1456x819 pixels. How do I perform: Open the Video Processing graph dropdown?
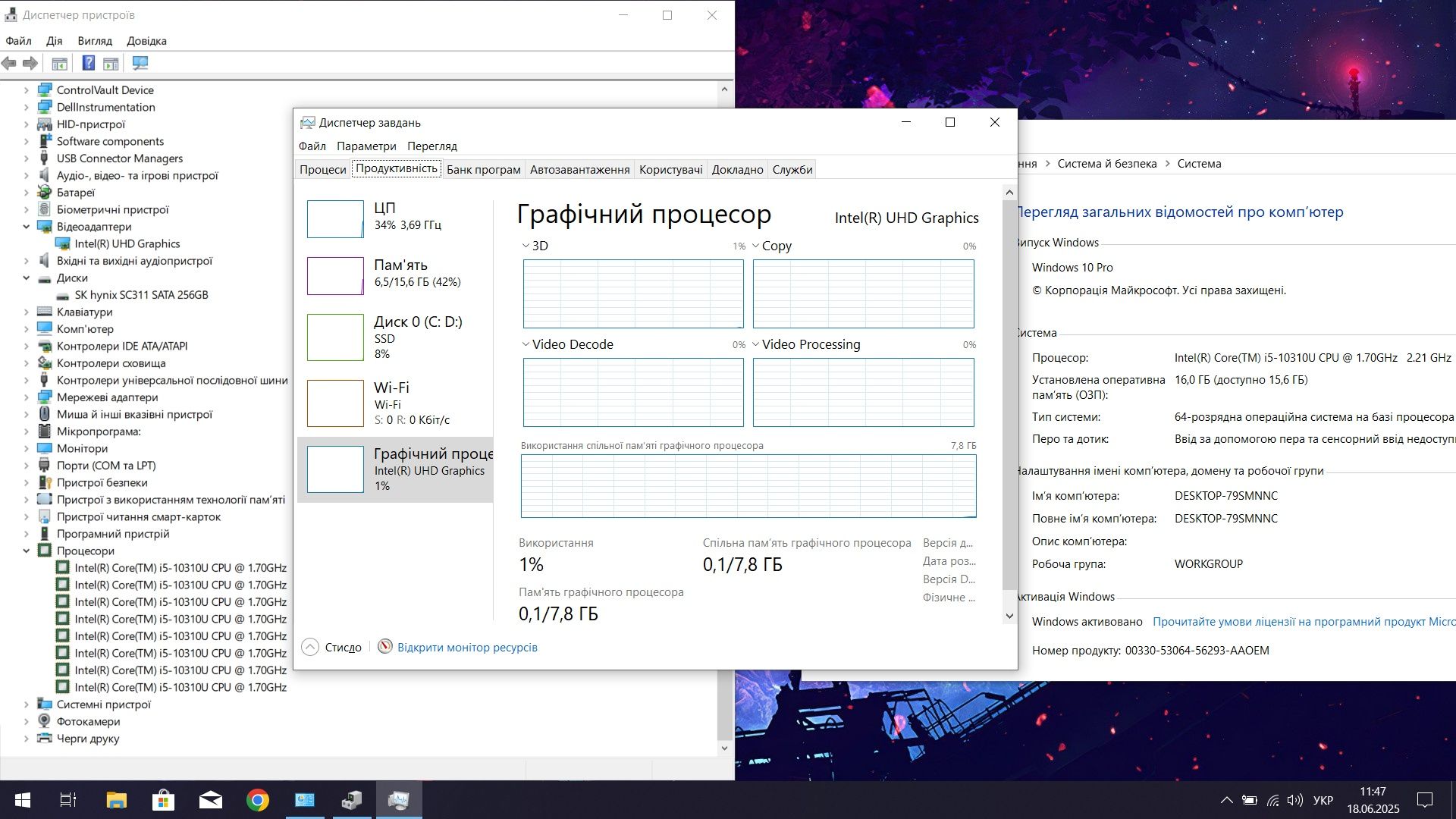[755, 344]
